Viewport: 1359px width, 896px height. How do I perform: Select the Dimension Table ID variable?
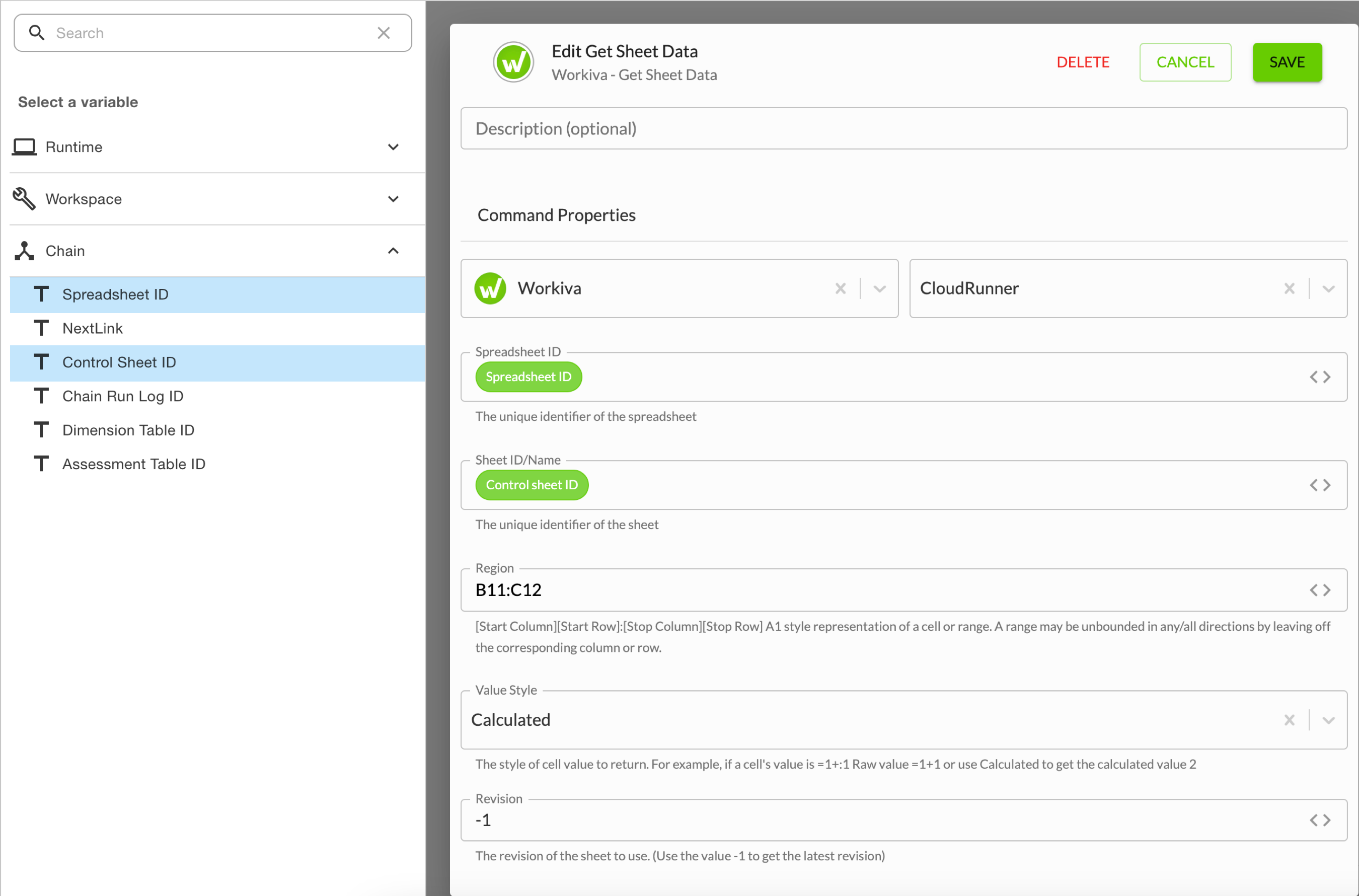217,430
